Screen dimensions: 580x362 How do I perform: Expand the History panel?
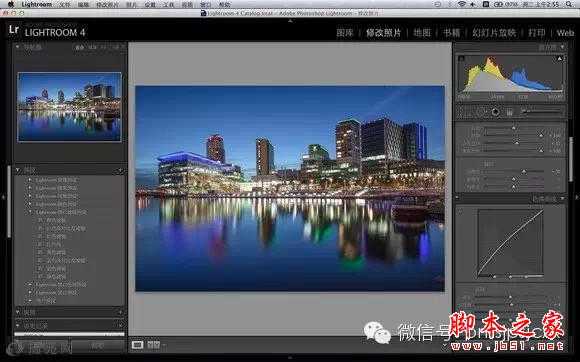(17, 325)
